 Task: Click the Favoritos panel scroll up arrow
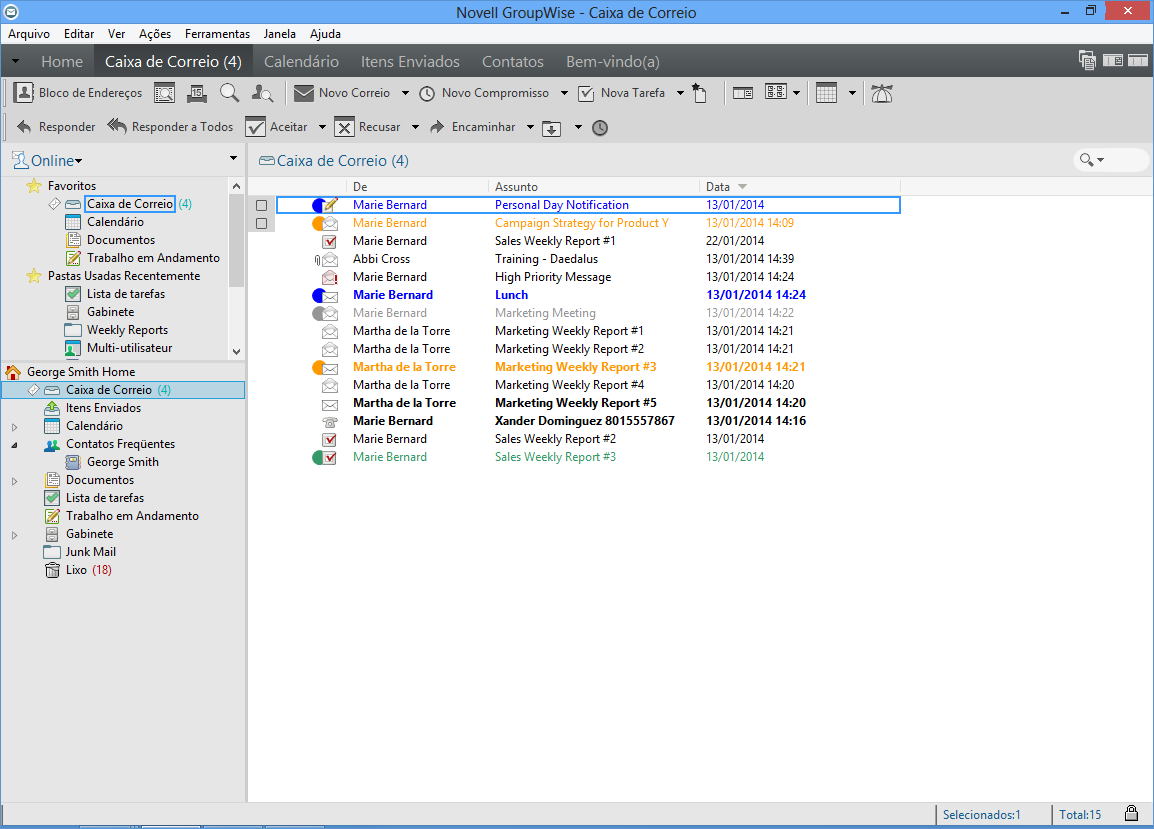(236, 186)
